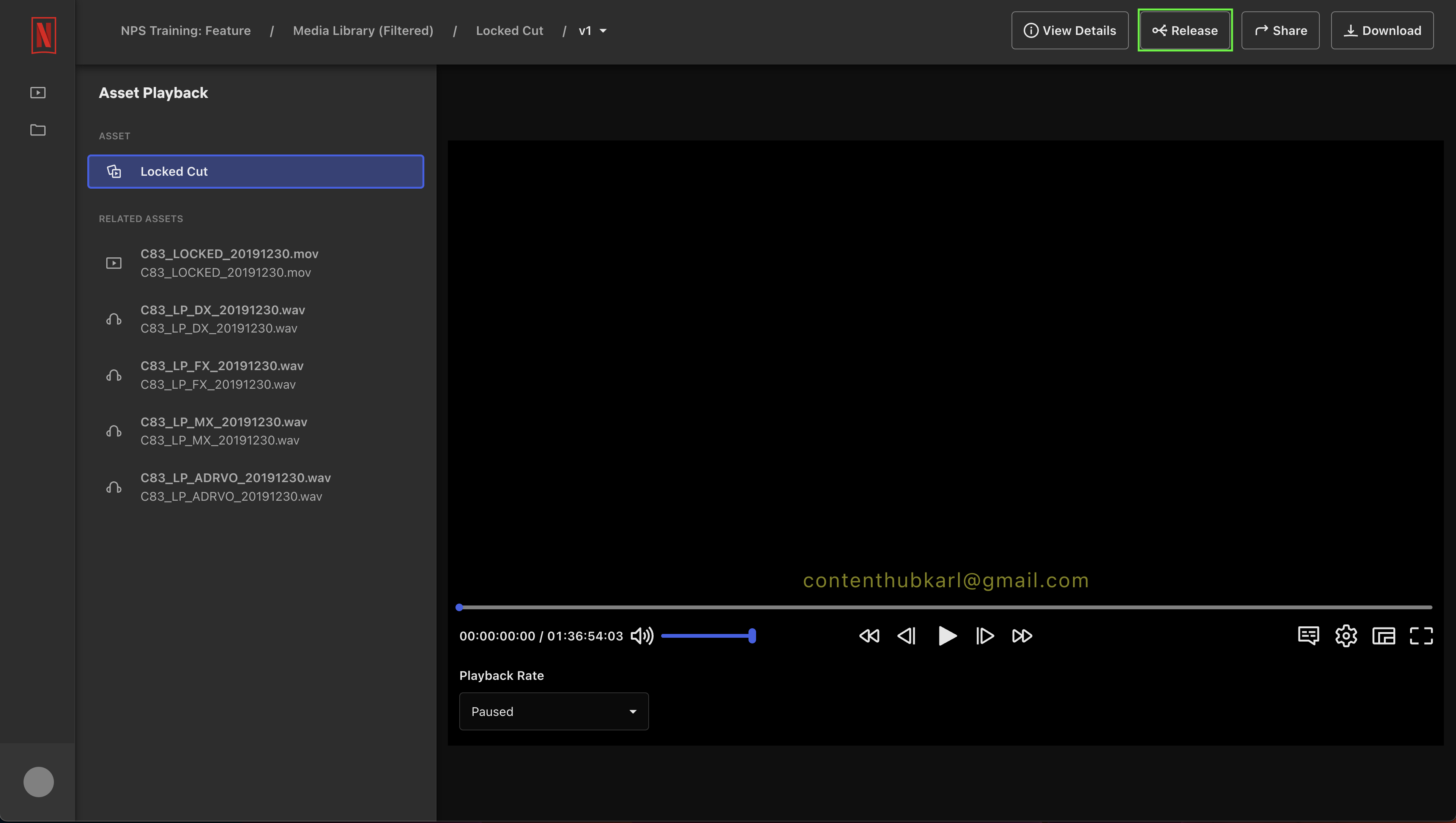The width and height of the screenshot is (1456, 823).
Task: Step back one frame
Action: tap(907, 636)
